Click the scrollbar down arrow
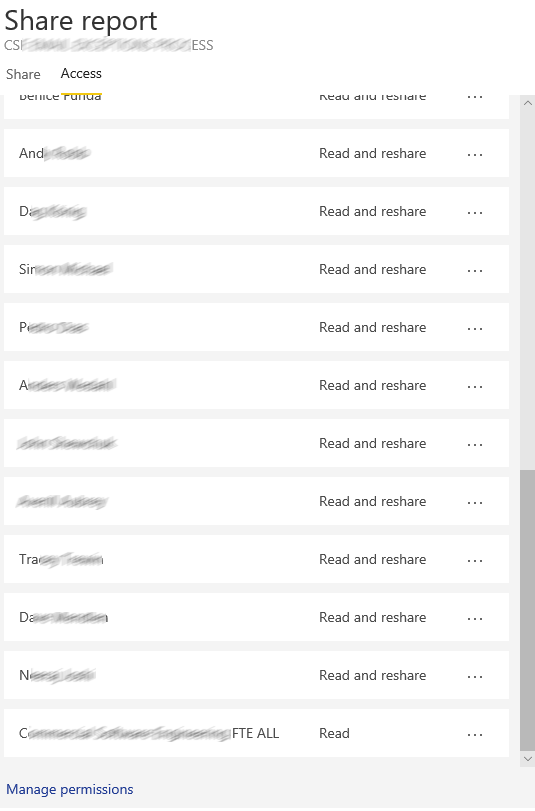The image size is (535, 811). point(527,759)
